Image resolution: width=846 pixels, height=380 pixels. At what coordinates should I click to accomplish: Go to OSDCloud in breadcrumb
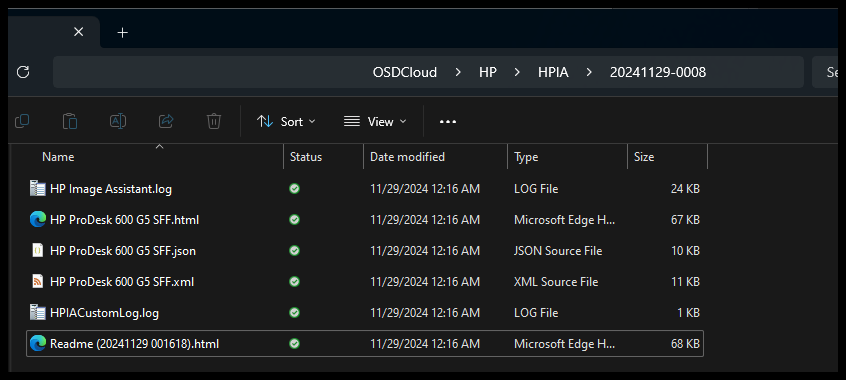point(405,72)
